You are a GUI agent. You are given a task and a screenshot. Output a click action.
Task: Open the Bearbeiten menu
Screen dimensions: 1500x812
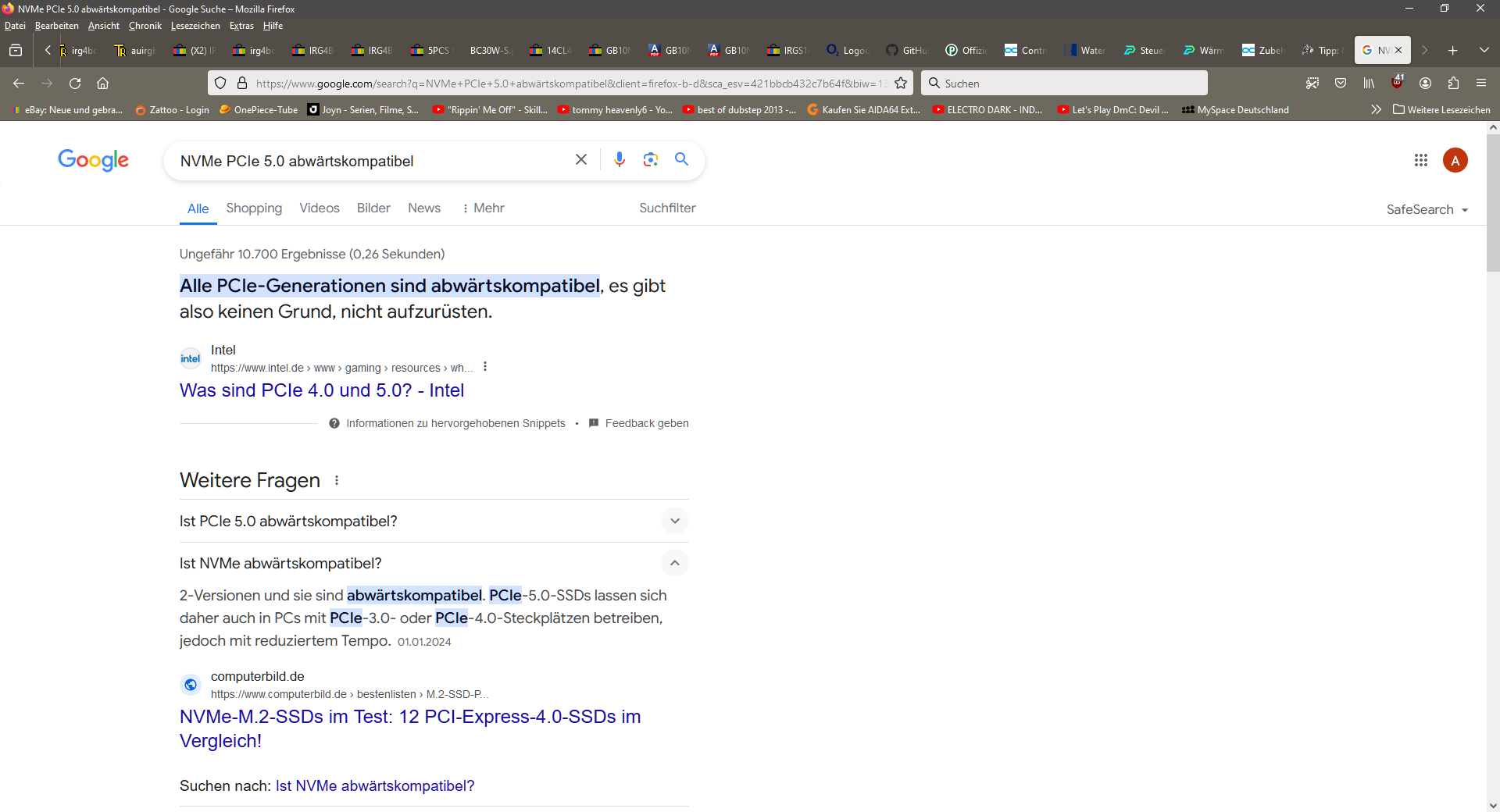click(57, 26)
